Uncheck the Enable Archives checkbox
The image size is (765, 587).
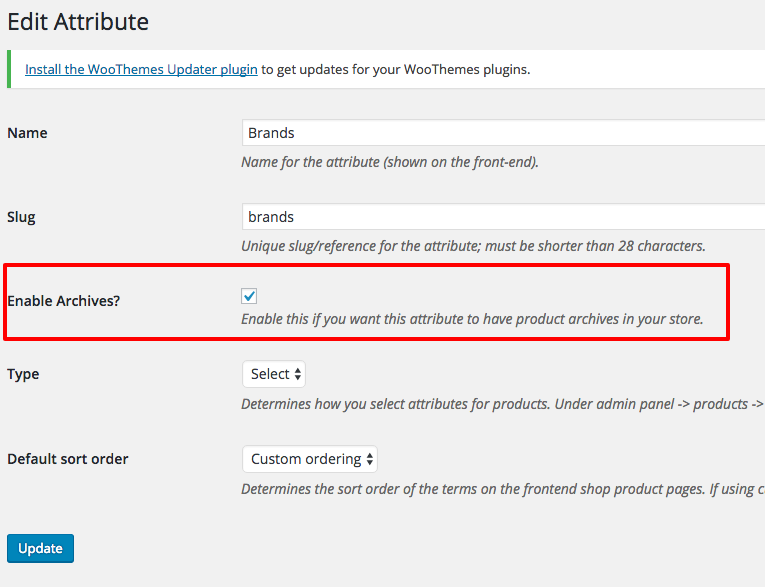point(249,296)
